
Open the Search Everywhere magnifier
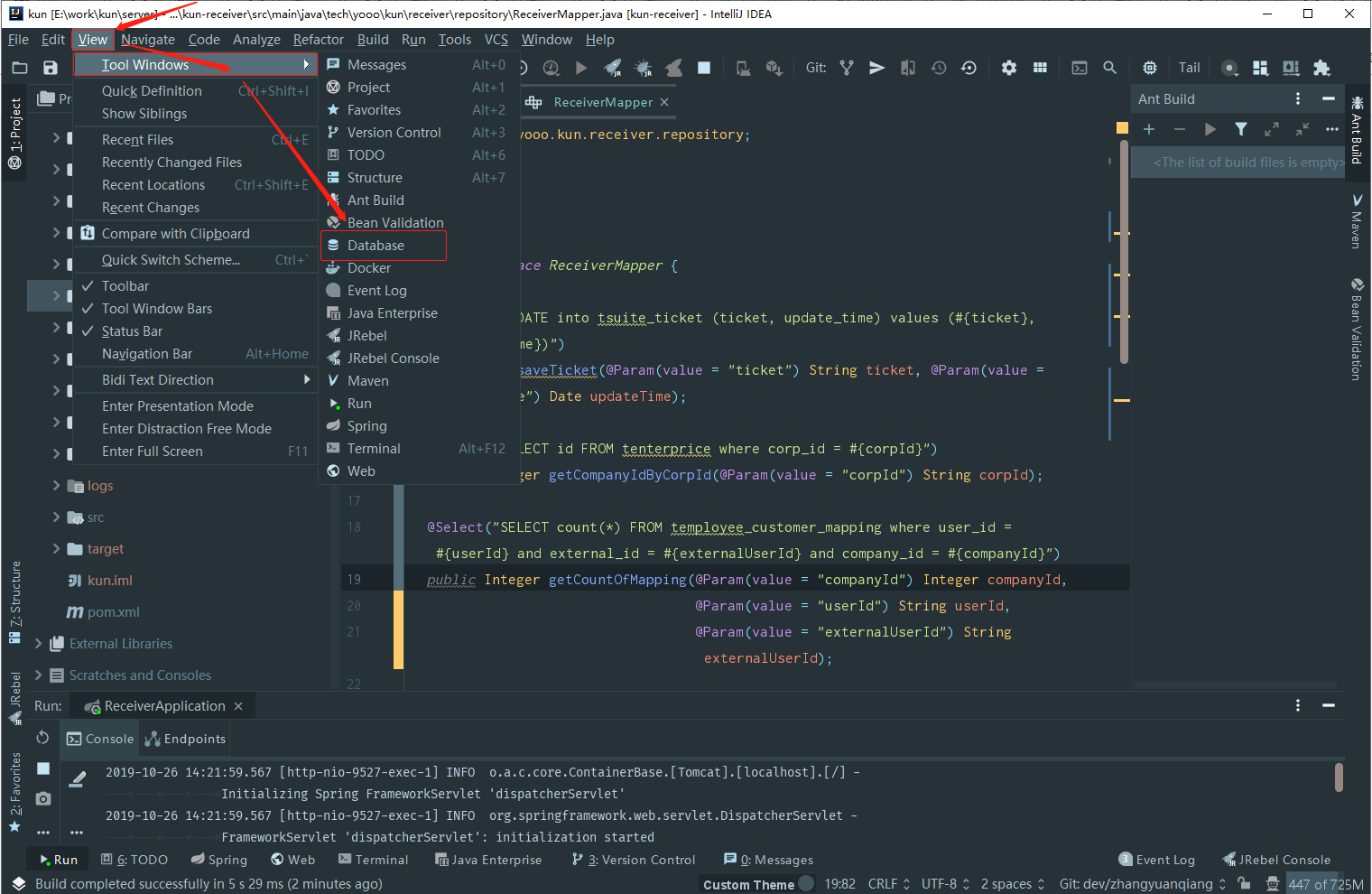click(x=1110, y=68)
